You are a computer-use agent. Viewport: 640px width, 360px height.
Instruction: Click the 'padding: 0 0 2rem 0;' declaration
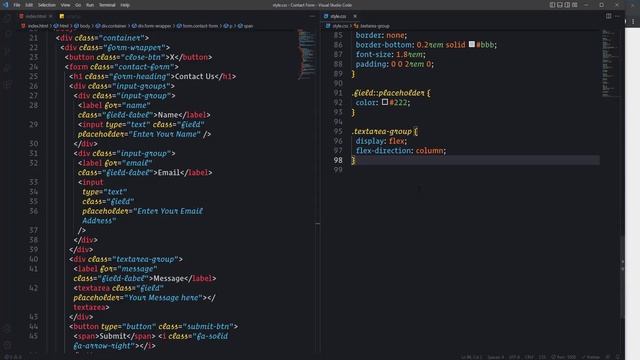[394, 64]
